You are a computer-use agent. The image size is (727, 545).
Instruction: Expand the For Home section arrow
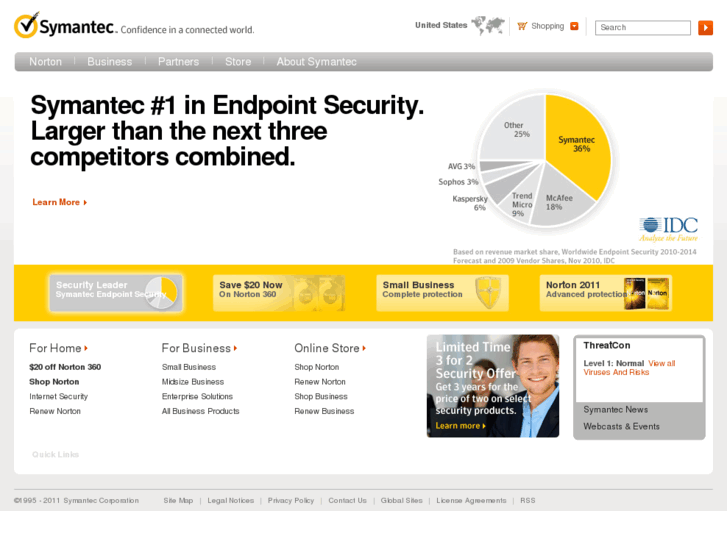point(86,348)
